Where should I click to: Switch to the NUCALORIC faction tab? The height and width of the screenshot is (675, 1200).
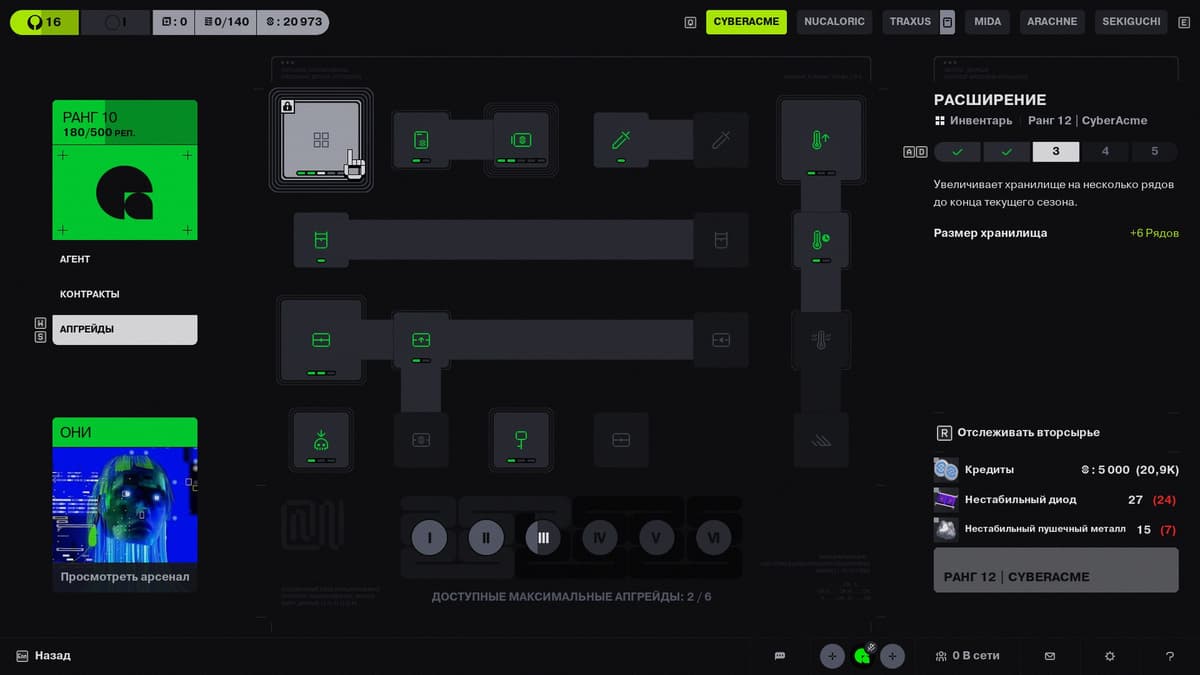(x=834, y=22)
